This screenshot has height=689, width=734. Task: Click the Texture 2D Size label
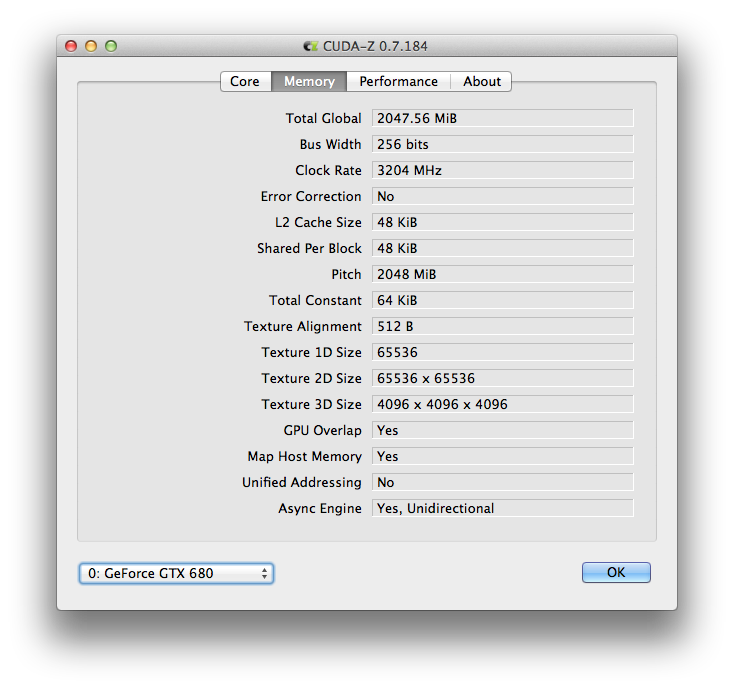(311, 378)
